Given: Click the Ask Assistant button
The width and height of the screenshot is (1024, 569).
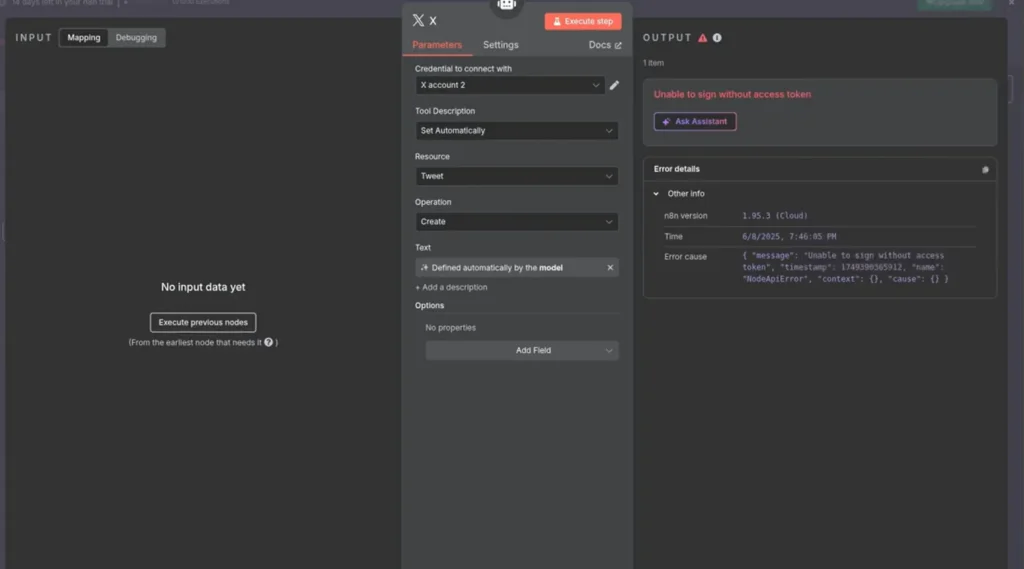Looking at the screenshot, I should point(695,122).
